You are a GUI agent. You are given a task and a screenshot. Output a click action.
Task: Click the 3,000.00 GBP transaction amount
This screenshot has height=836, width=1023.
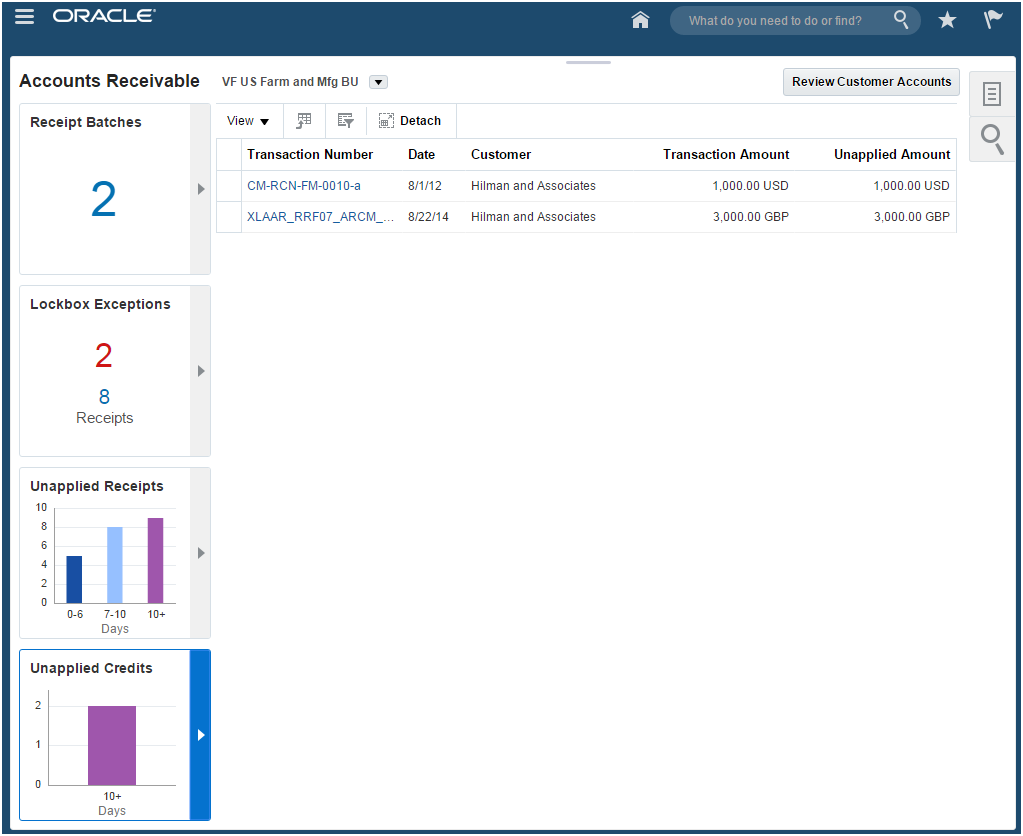750,217
